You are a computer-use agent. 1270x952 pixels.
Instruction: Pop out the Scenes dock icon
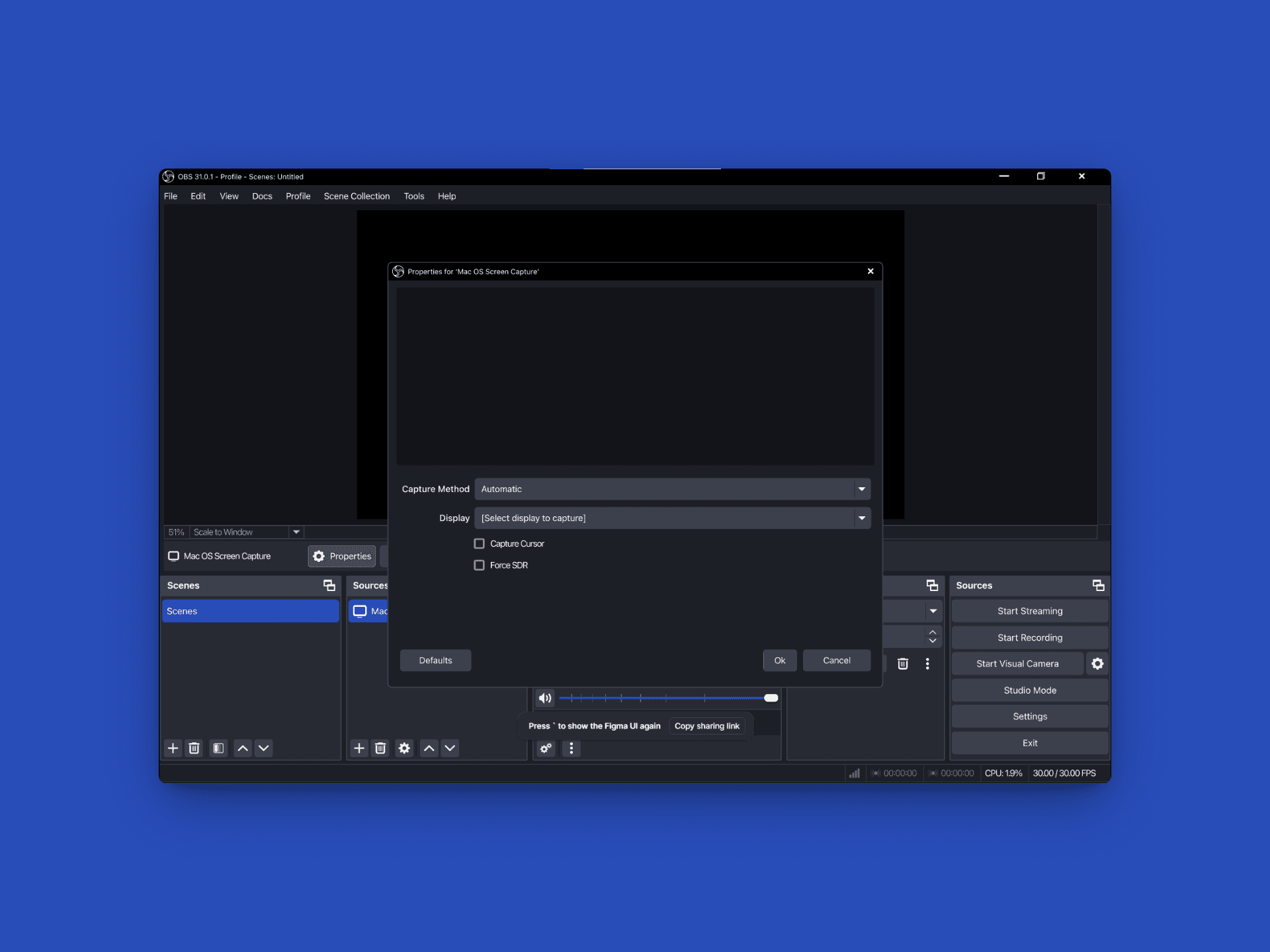(x=329, y=585)
